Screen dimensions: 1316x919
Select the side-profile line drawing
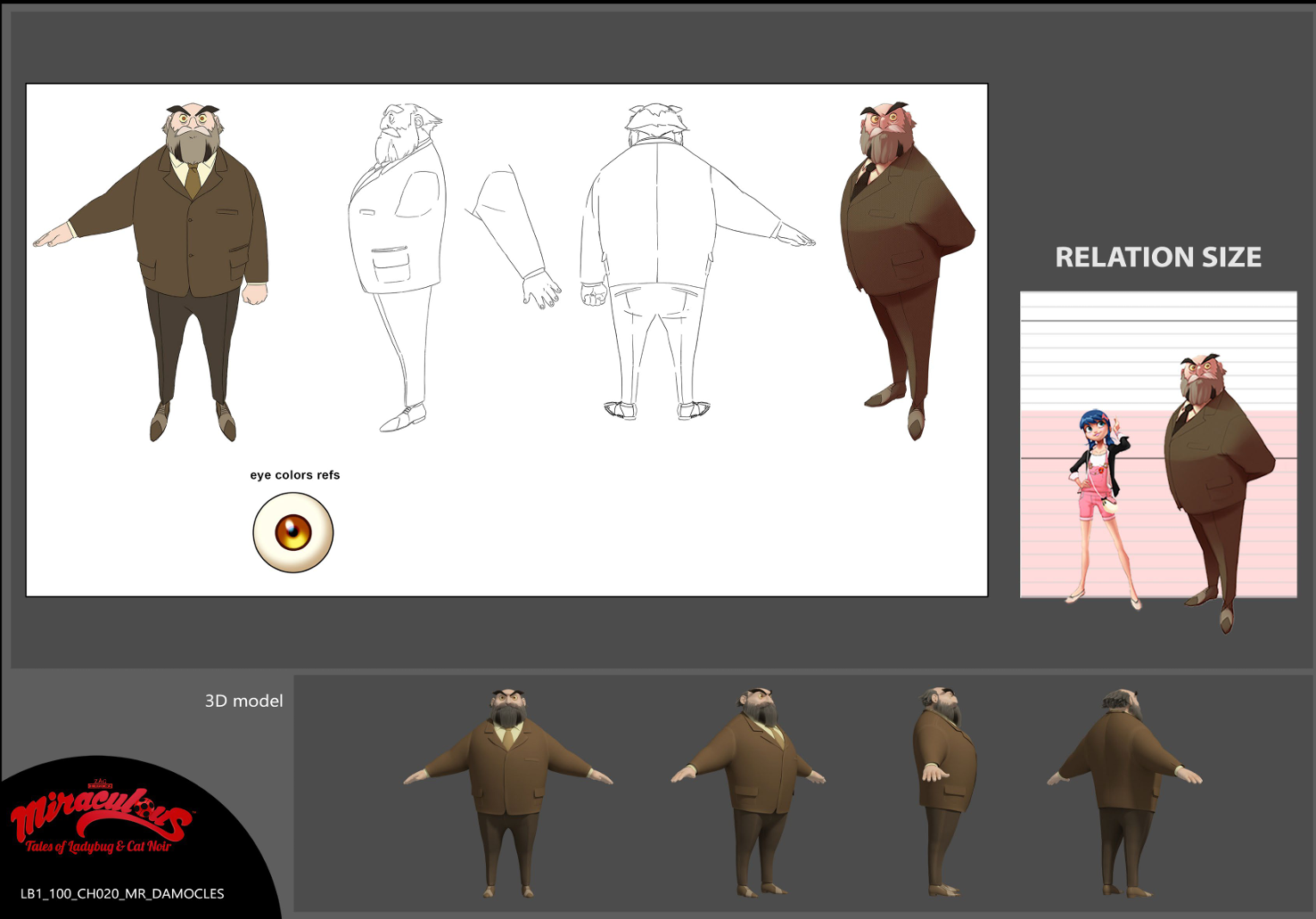coord(397,267)
